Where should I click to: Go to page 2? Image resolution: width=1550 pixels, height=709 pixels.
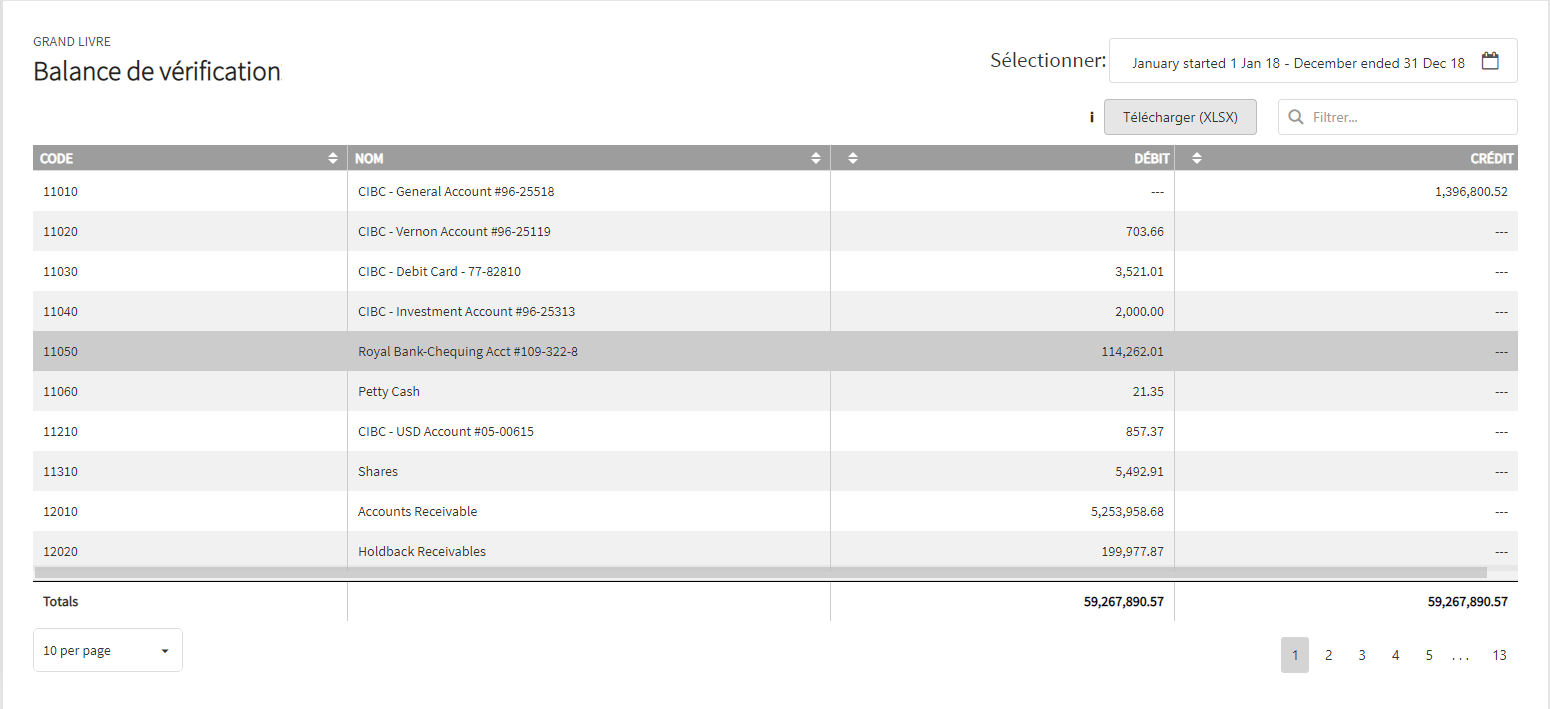pos(1328,655)
